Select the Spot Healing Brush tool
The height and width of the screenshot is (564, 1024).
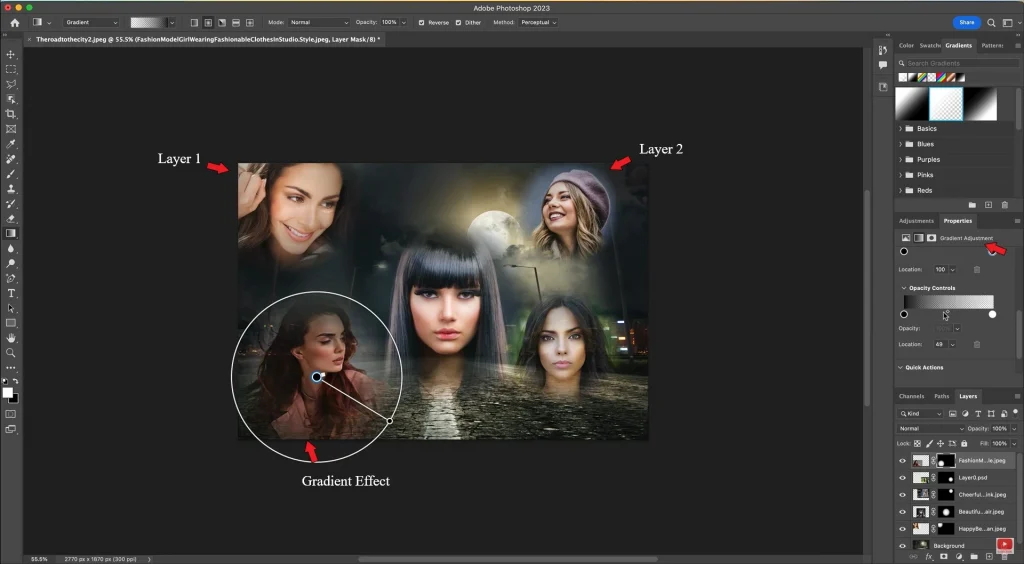click(10, 159)
